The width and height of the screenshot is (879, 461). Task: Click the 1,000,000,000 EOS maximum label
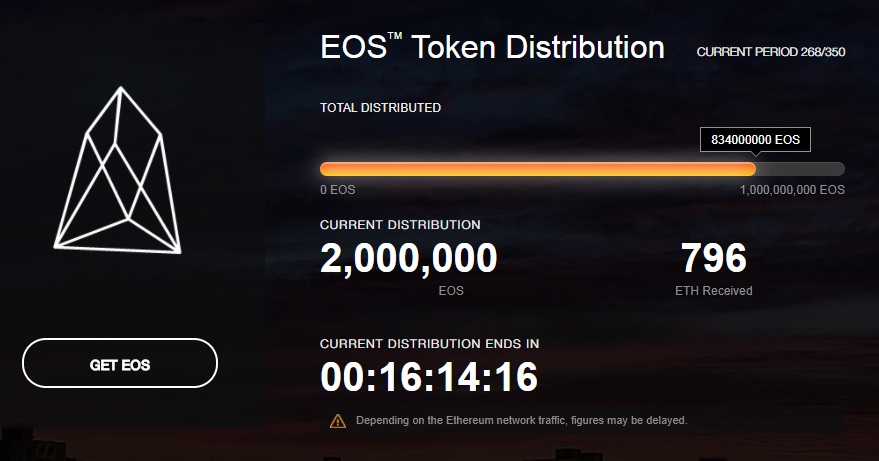pos(792,190)
